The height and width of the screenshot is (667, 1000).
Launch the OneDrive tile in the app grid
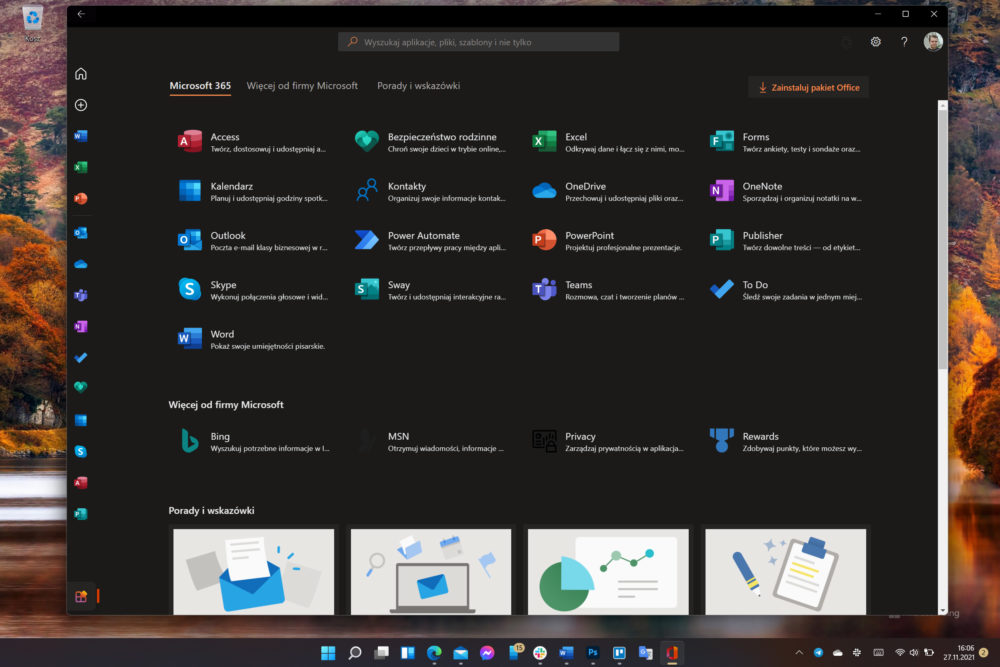pos(608,191)
